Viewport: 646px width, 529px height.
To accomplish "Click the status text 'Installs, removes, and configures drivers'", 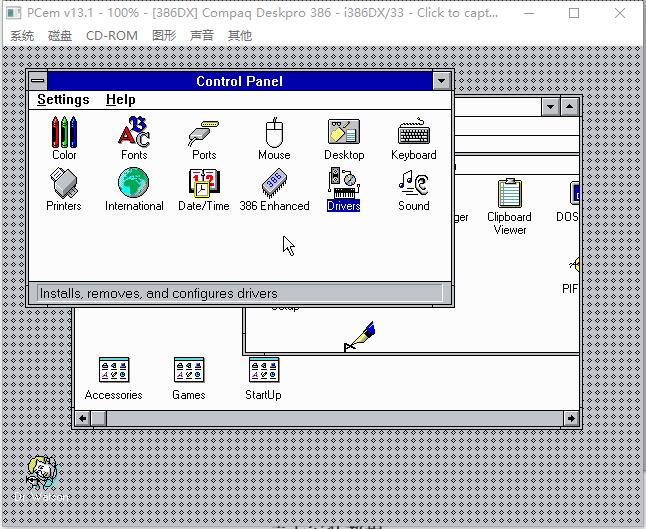I will tap(159, 293).
